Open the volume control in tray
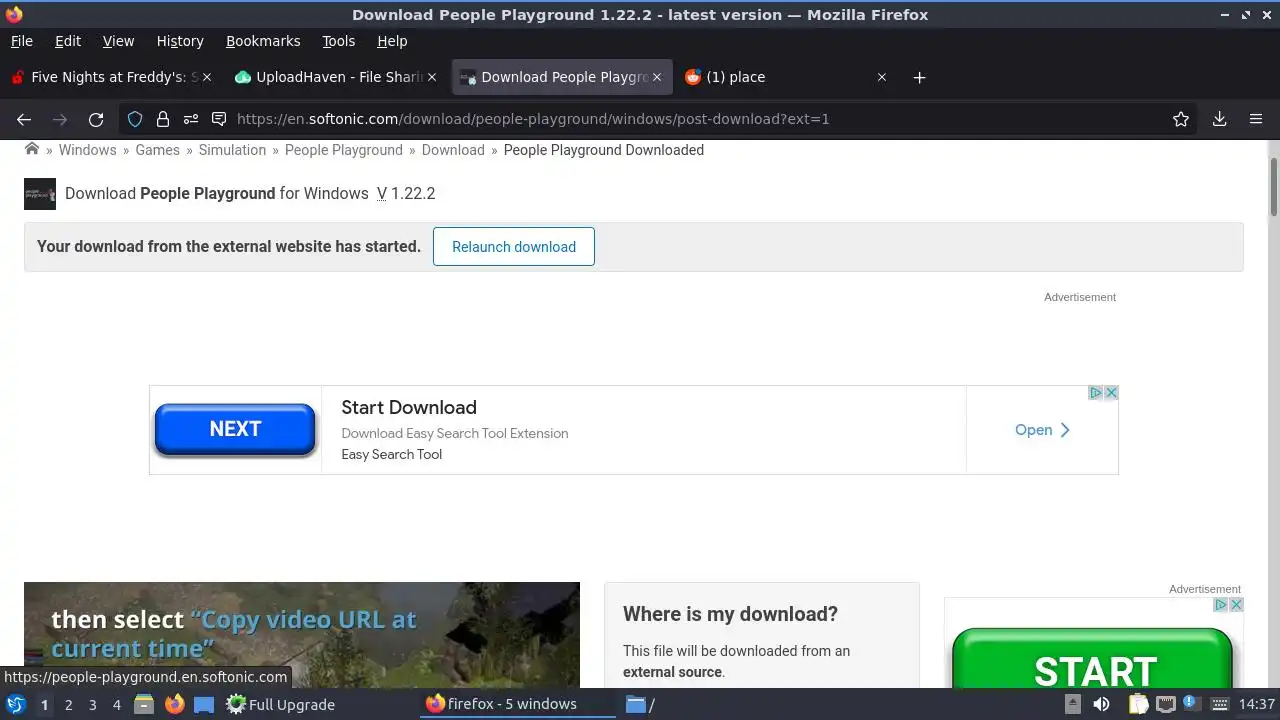 coord(1101,704)
